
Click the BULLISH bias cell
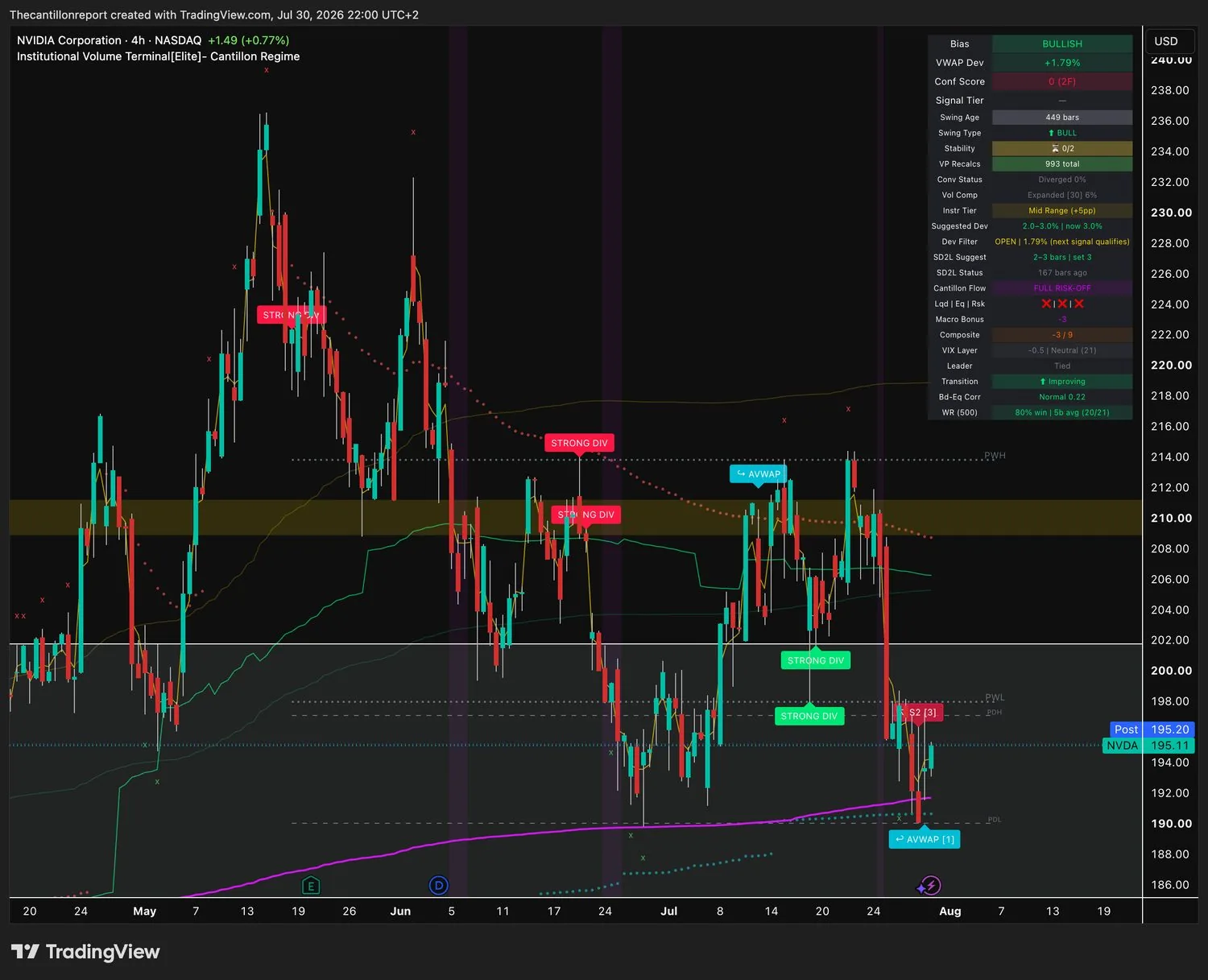point(1062,43)
